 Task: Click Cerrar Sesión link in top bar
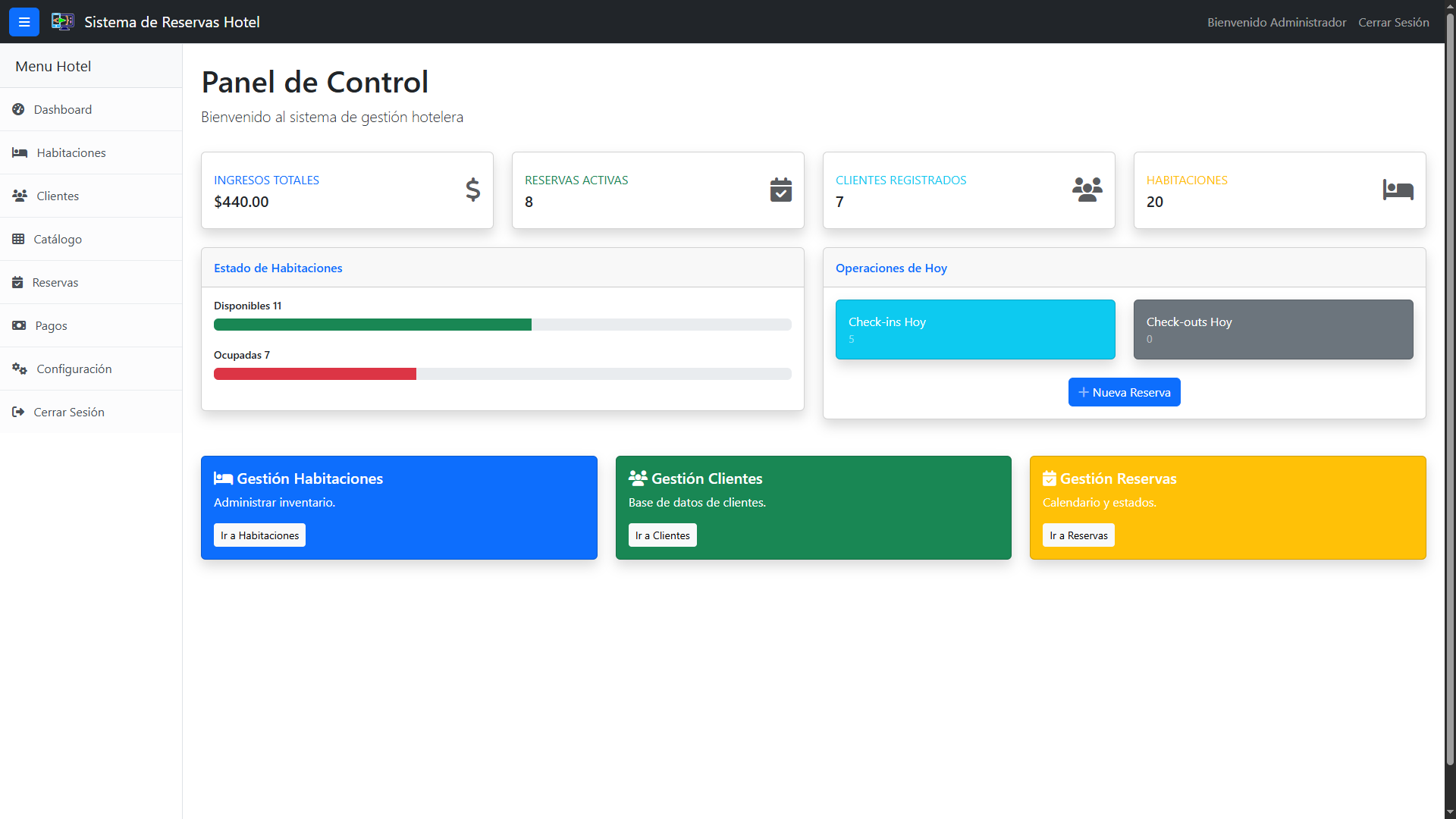pyautogui.click(x=1393, y=22)
